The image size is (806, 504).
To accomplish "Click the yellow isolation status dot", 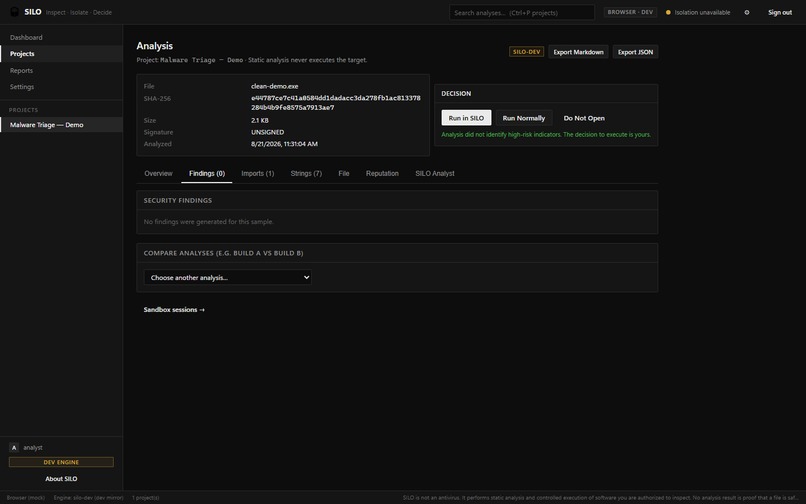I will tap(668, 12).
